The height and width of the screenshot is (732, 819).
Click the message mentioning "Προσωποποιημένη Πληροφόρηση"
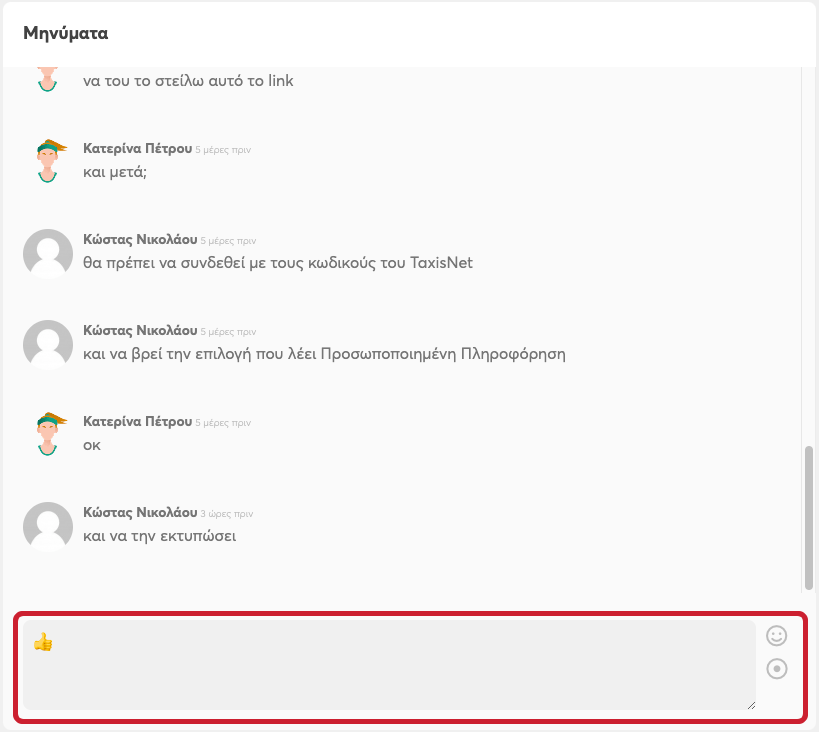[324, 354]
